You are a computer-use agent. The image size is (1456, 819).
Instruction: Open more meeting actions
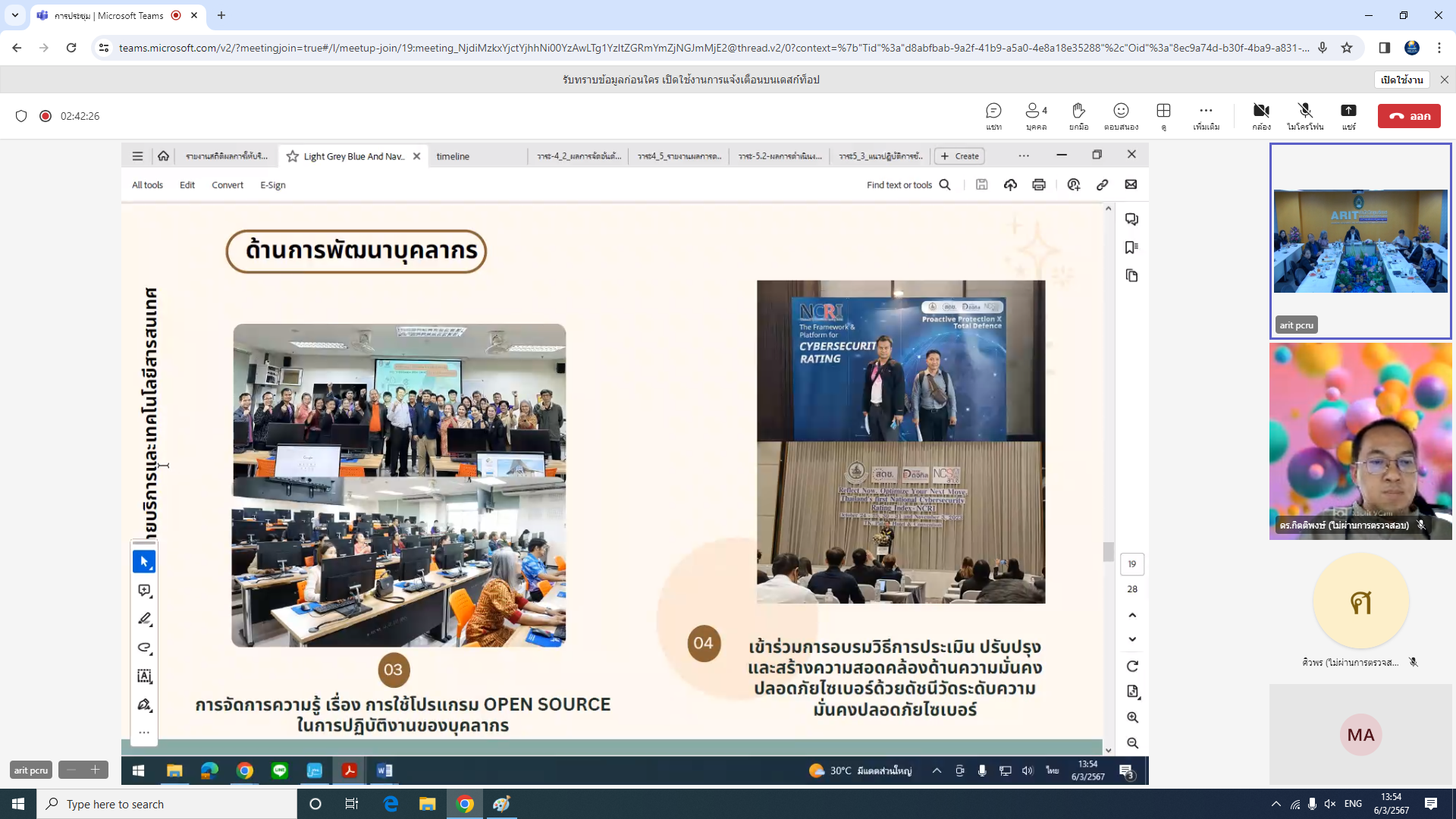pos(1206,116)
